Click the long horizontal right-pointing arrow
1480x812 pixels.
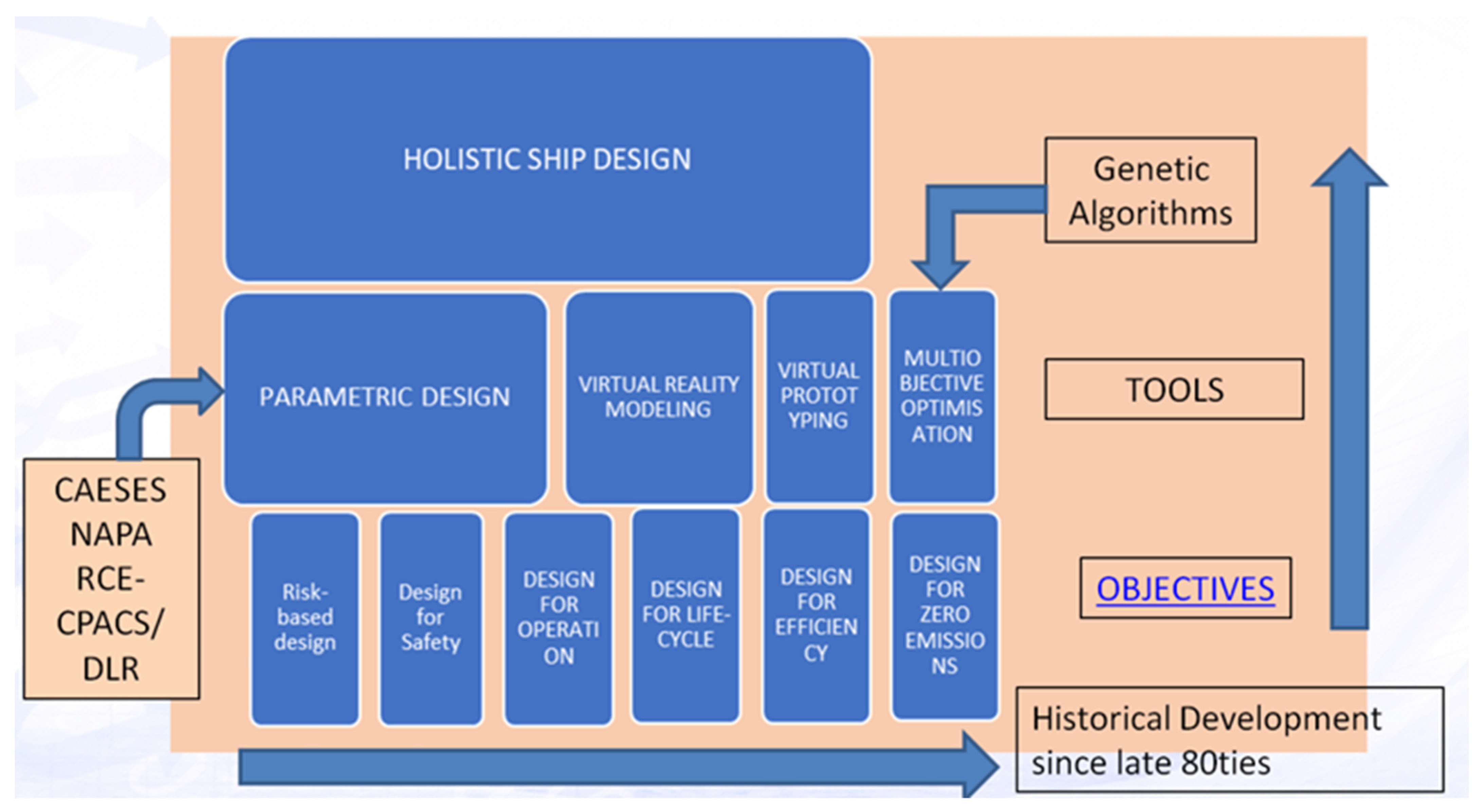[603, 767]
